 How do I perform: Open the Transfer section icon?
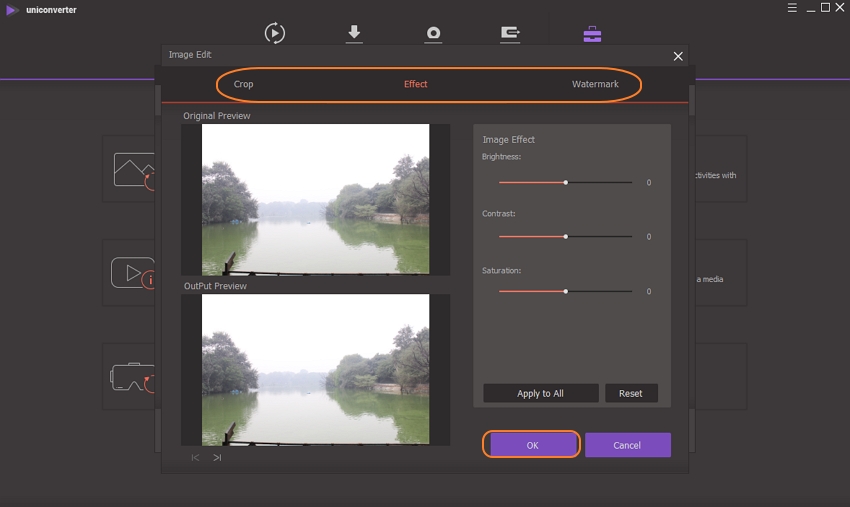point(510,33)
